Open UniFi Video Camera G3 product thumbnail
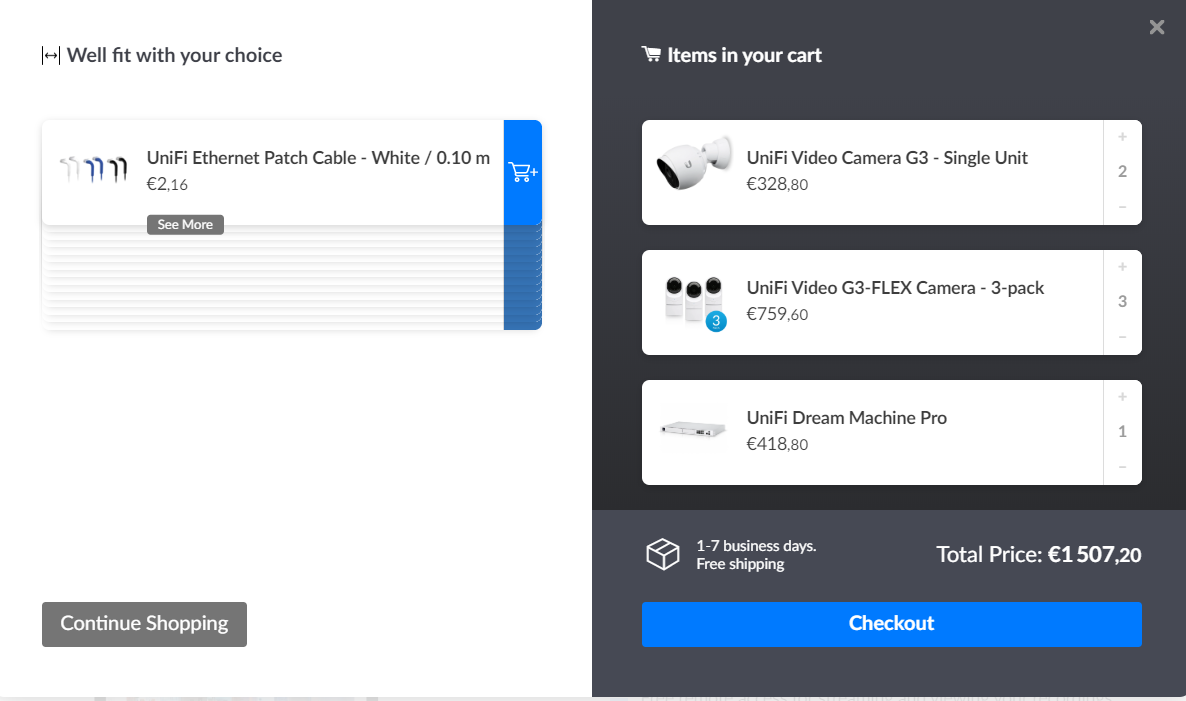This screenshot has width=1186, height=701. (694, 165)
